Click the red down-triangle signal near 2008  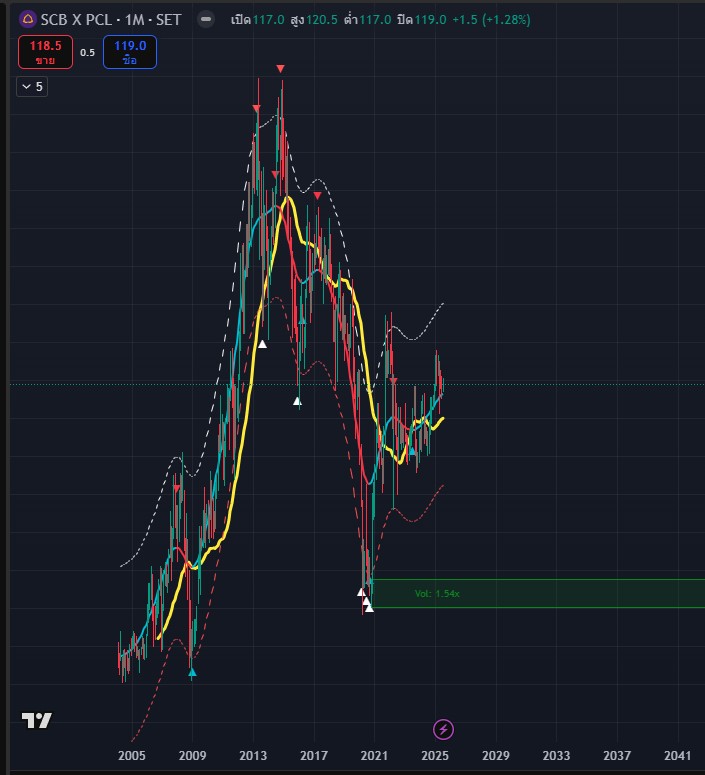coord(177,488)
